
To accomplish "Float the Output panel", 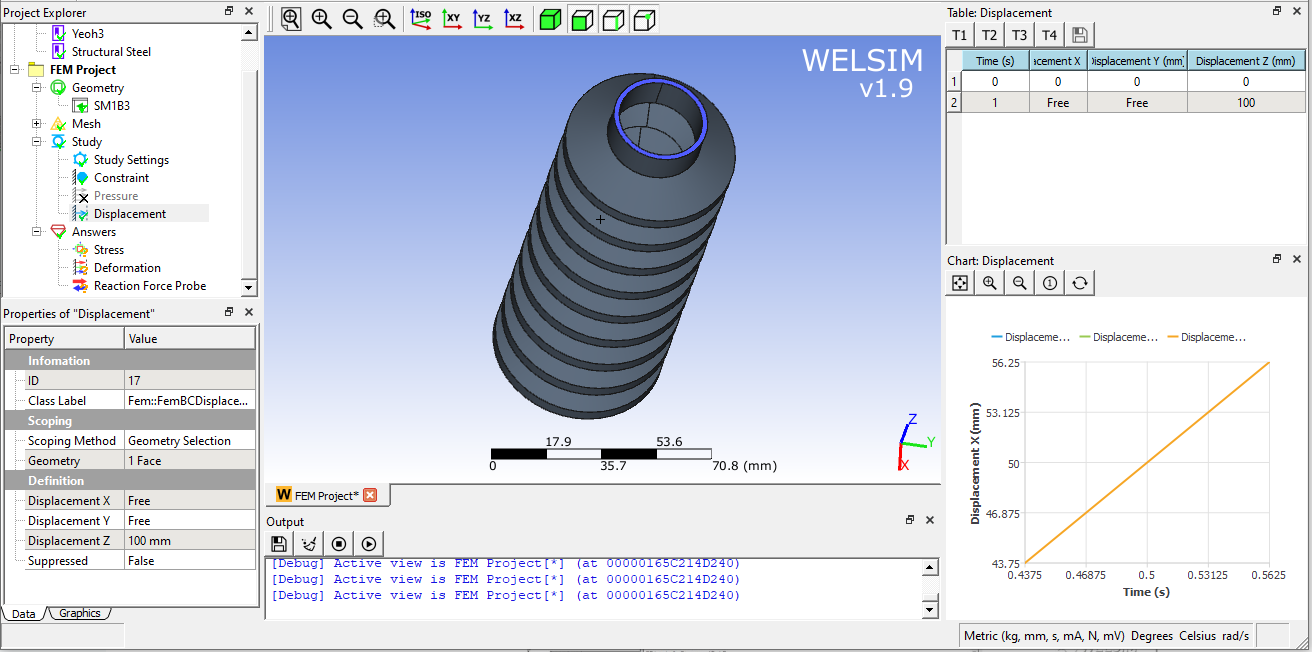I will (910, 520).
